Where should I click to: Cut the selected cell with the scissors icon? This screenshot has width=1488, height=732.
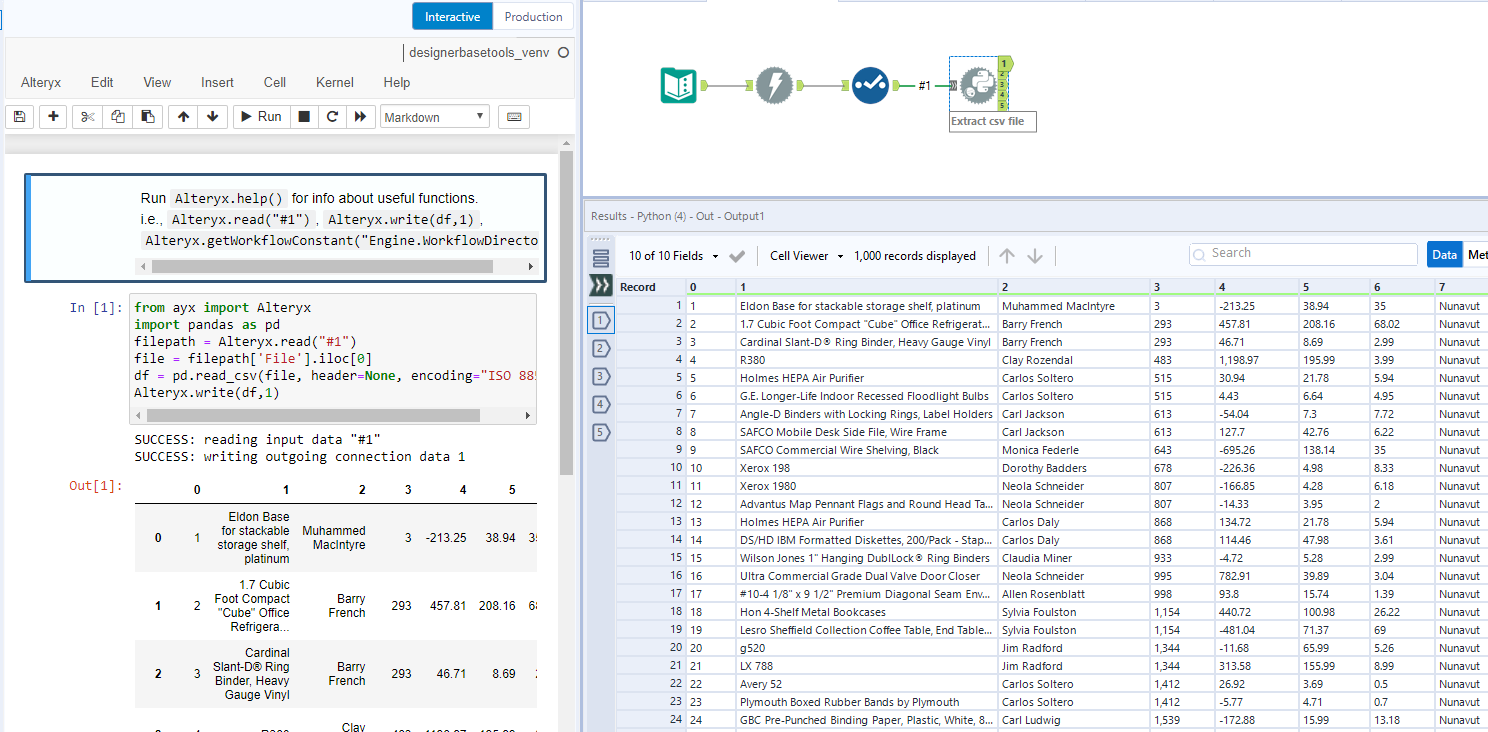88,117
